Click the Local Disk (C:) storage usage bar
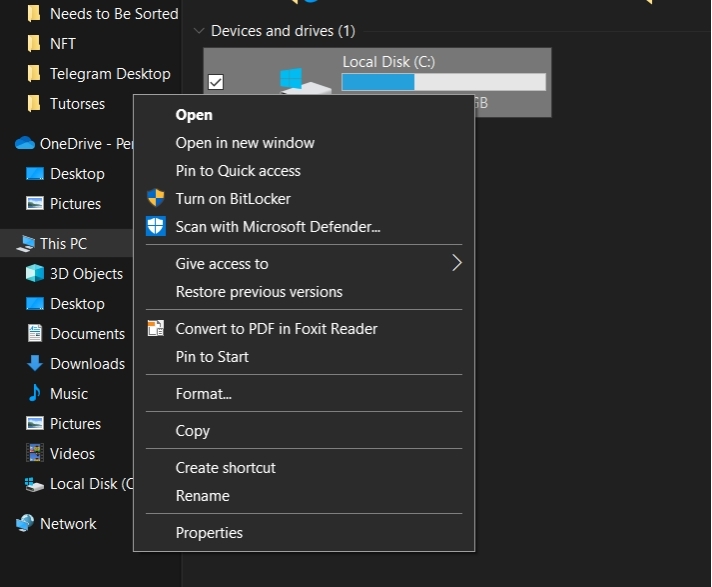This screenshot has width=712, height=587. point(444,82)
